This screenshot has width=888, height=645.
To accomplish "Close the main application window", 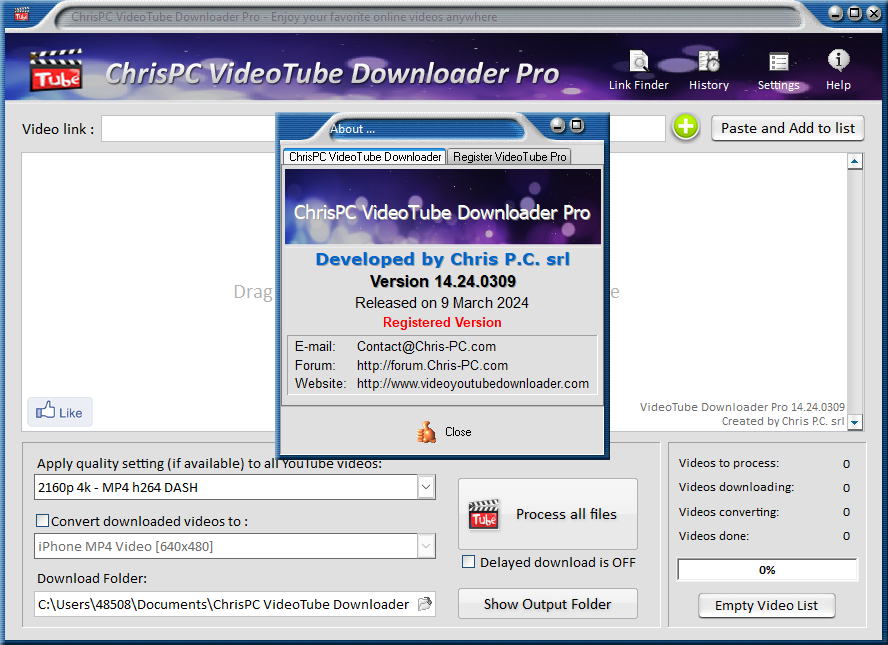I will click(x=874, y=13).
